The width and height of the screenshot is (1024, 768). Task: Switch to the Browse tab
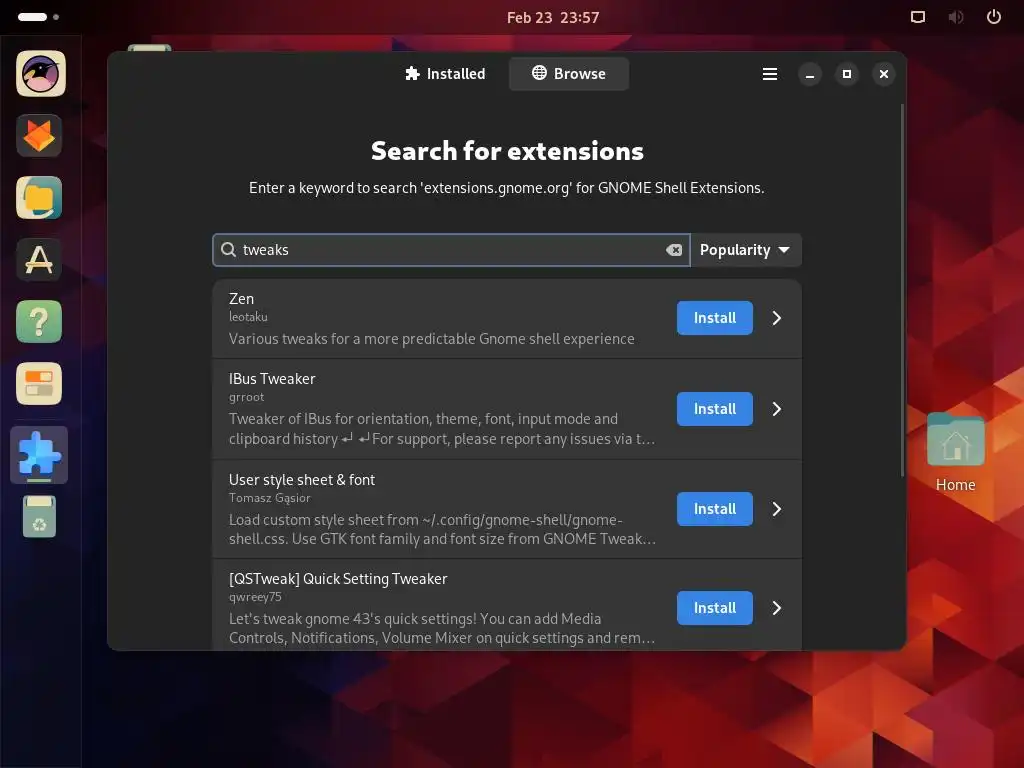[569, 74]
